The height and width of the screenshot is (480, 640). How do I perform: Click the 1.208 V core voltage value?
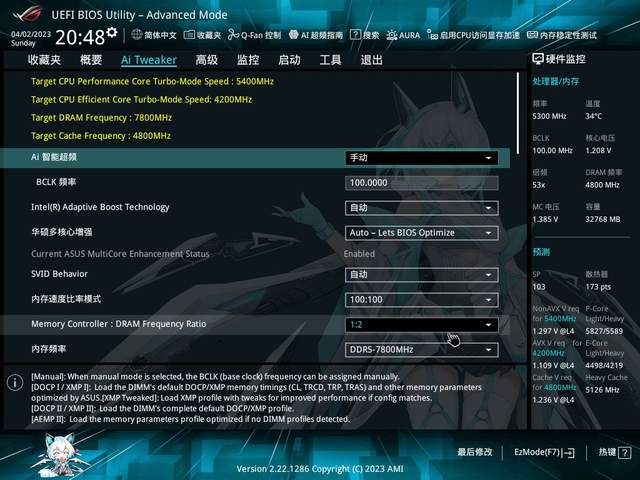click(x=598, y=151)
